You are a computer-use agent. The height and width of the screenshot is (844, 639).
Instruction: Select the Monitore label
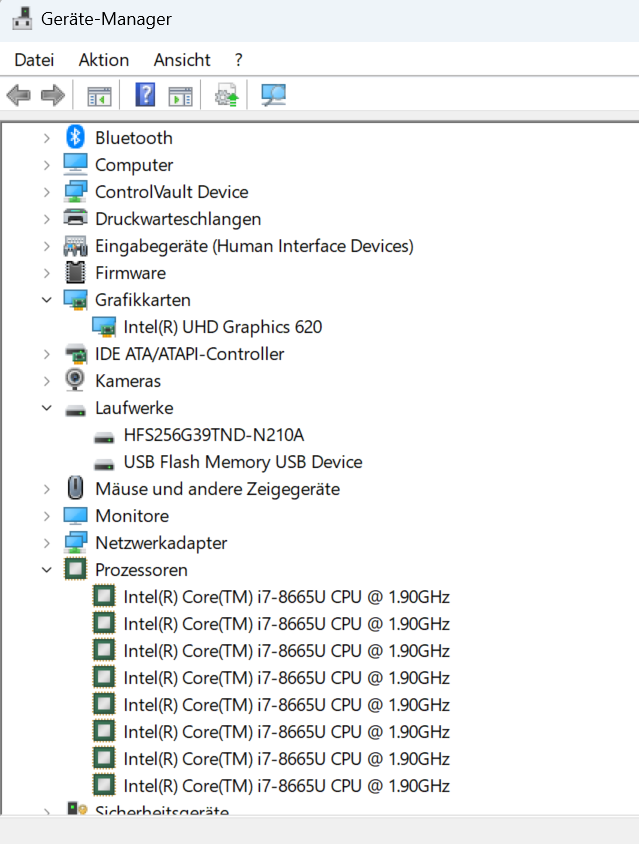pos(132,516)
